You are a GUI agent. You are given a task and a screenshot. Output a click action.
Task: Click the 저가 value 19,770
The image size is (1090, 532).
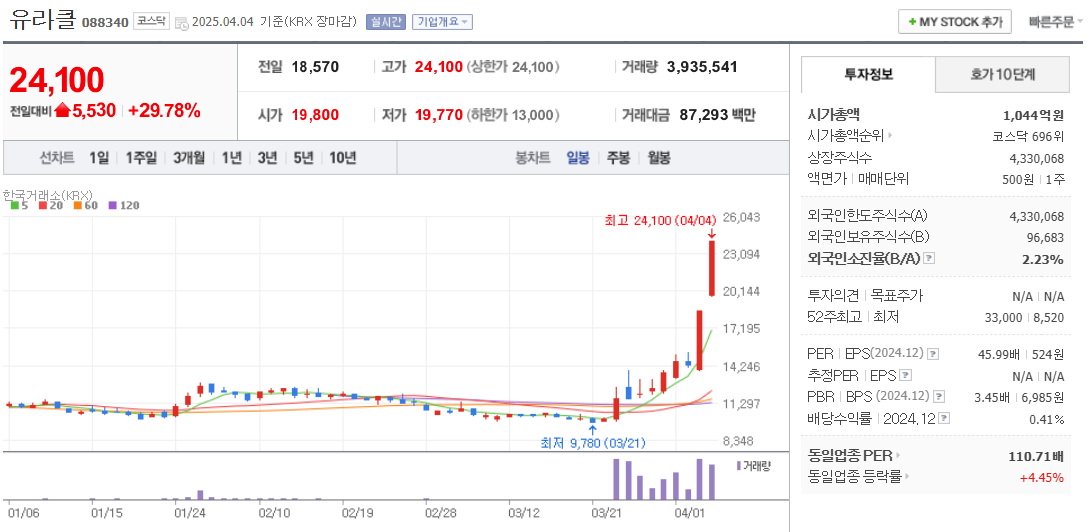click(x=439, y=115)
